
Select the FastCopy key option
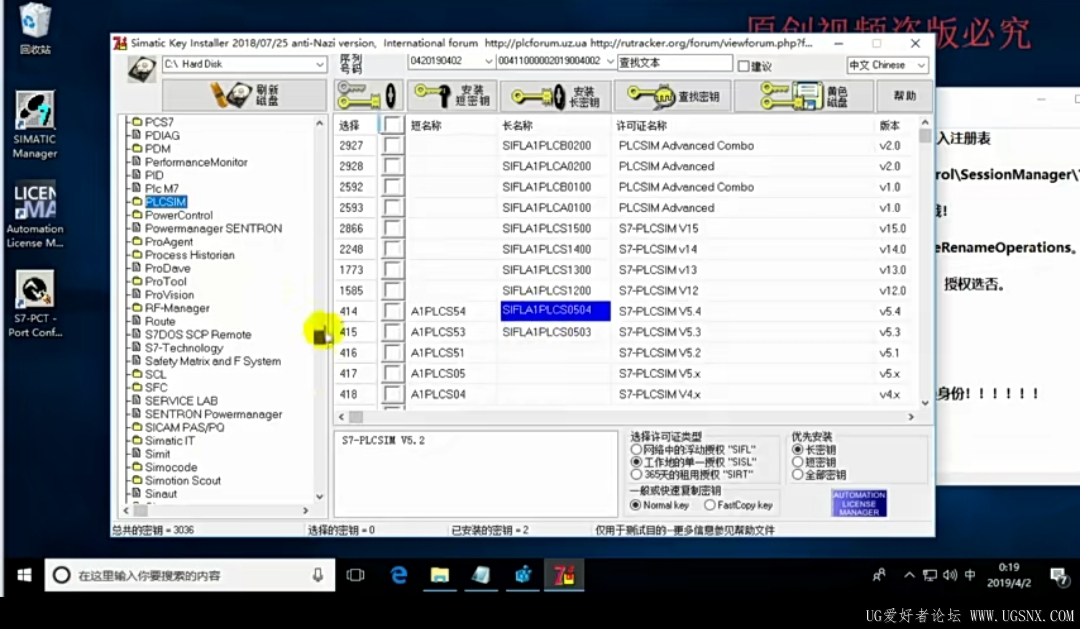(709, 505)
